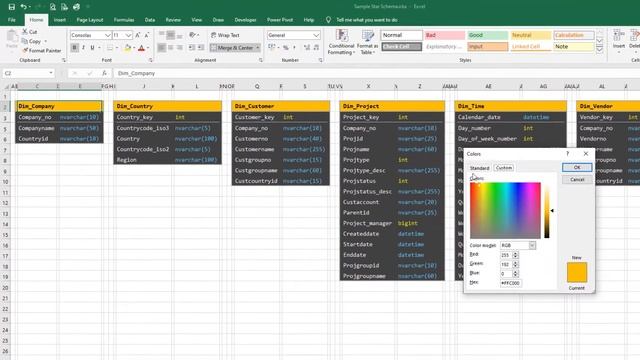
Task: Pick a color in the spectrum field
Action: [x=505, y=211]
